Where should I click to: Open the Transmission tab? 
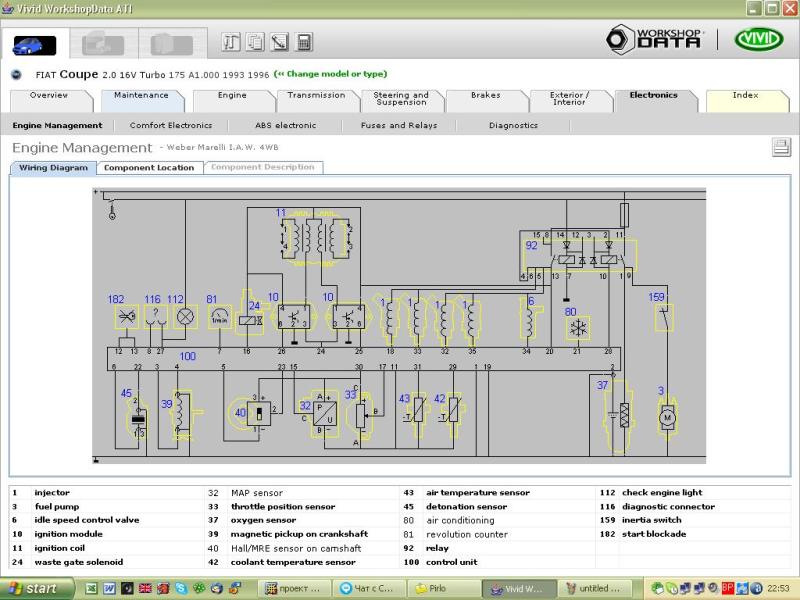click(x=316, y=96)
